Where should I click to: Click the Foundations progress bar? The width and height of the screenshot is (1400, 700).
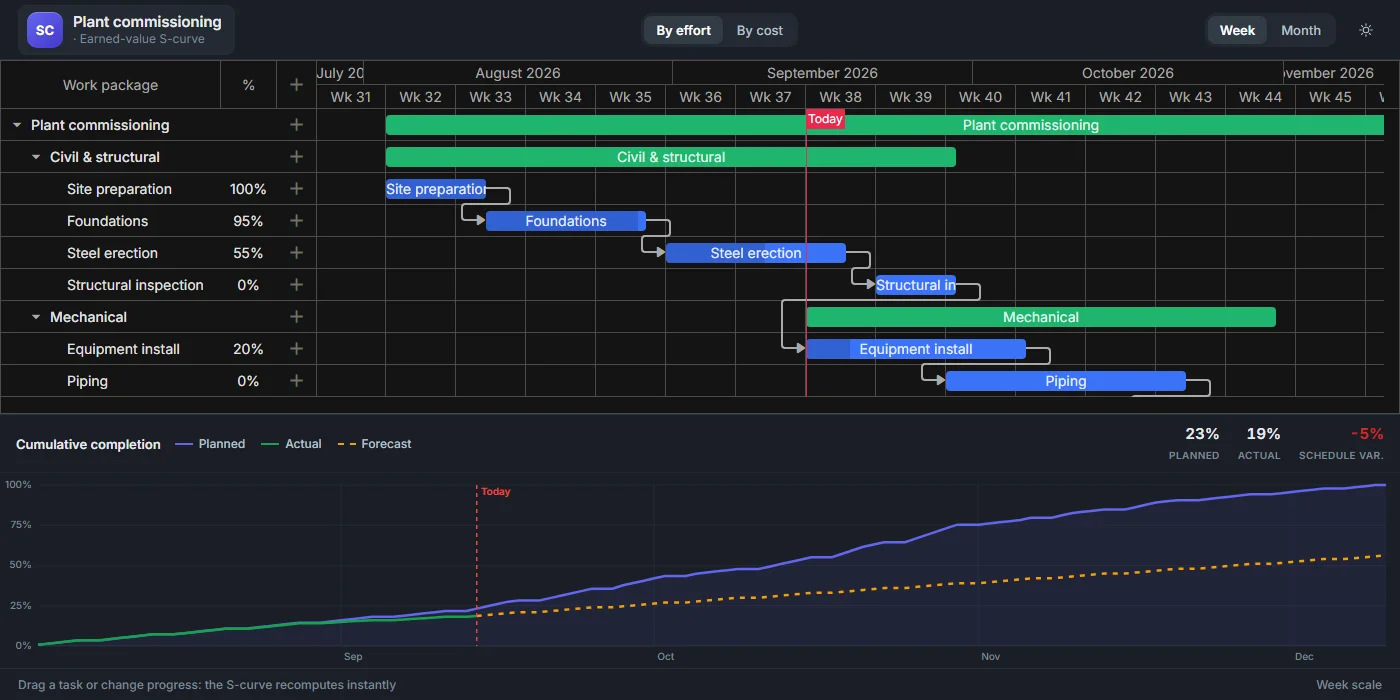pyautogui.click(x=566, y=221)
